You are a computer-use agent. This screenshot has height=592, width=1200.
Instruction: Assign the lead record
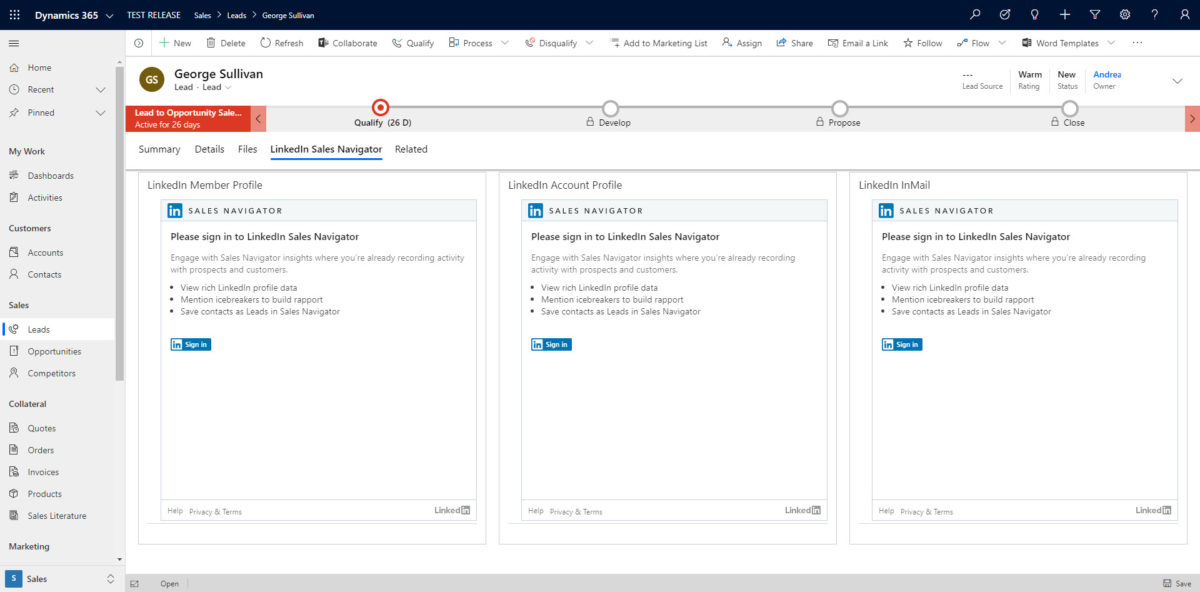click(742, 43)
